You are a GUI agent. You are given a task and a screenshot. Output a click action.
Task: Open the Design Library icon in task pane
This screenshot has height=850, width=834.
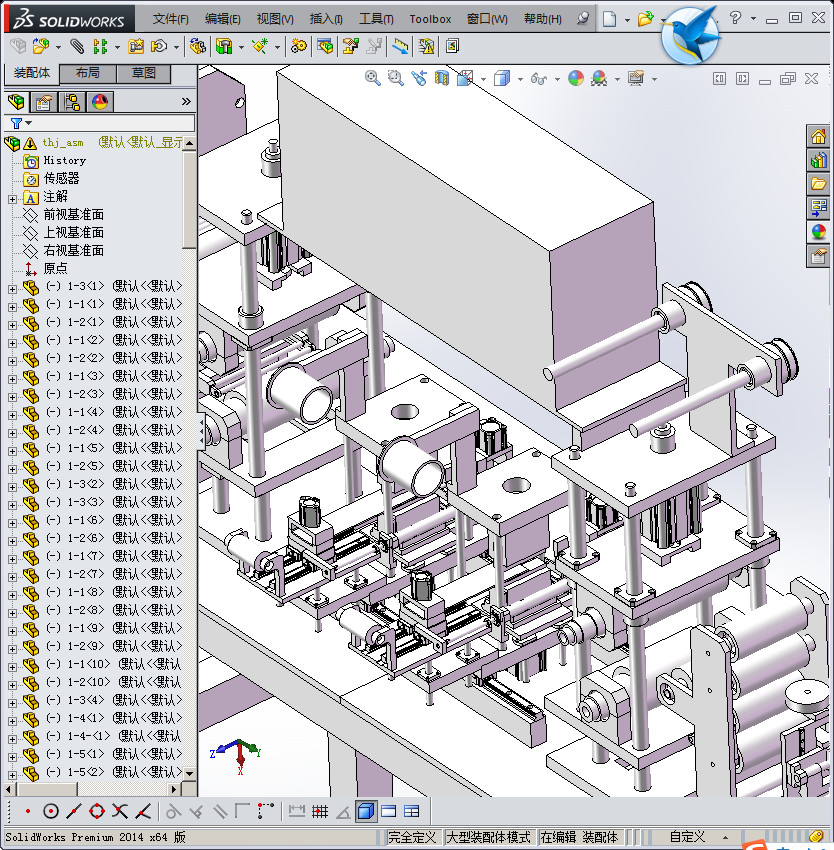(819, 160)
